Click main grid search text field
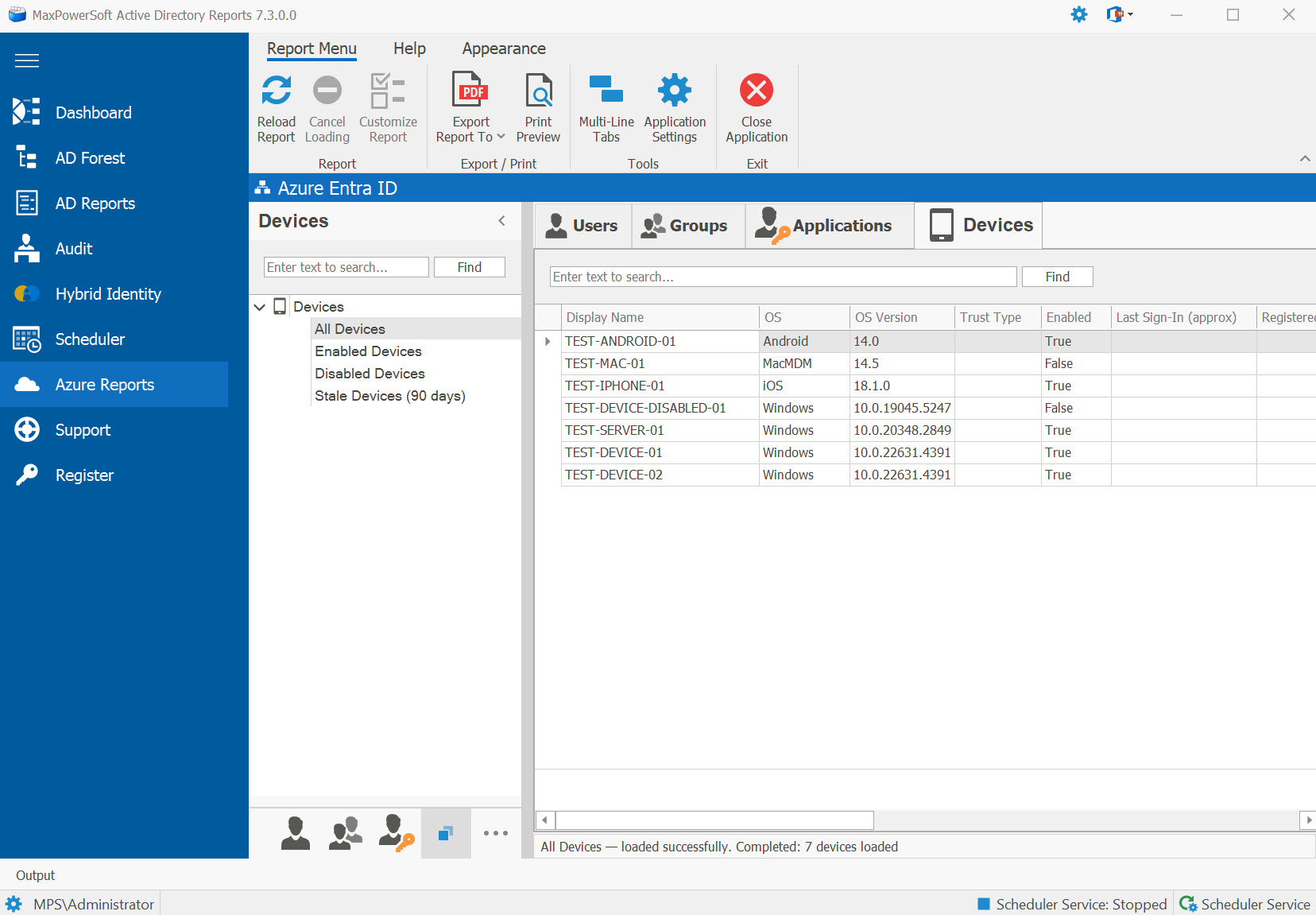Screen dimensions: 1316x915 [x=784, y=277]
